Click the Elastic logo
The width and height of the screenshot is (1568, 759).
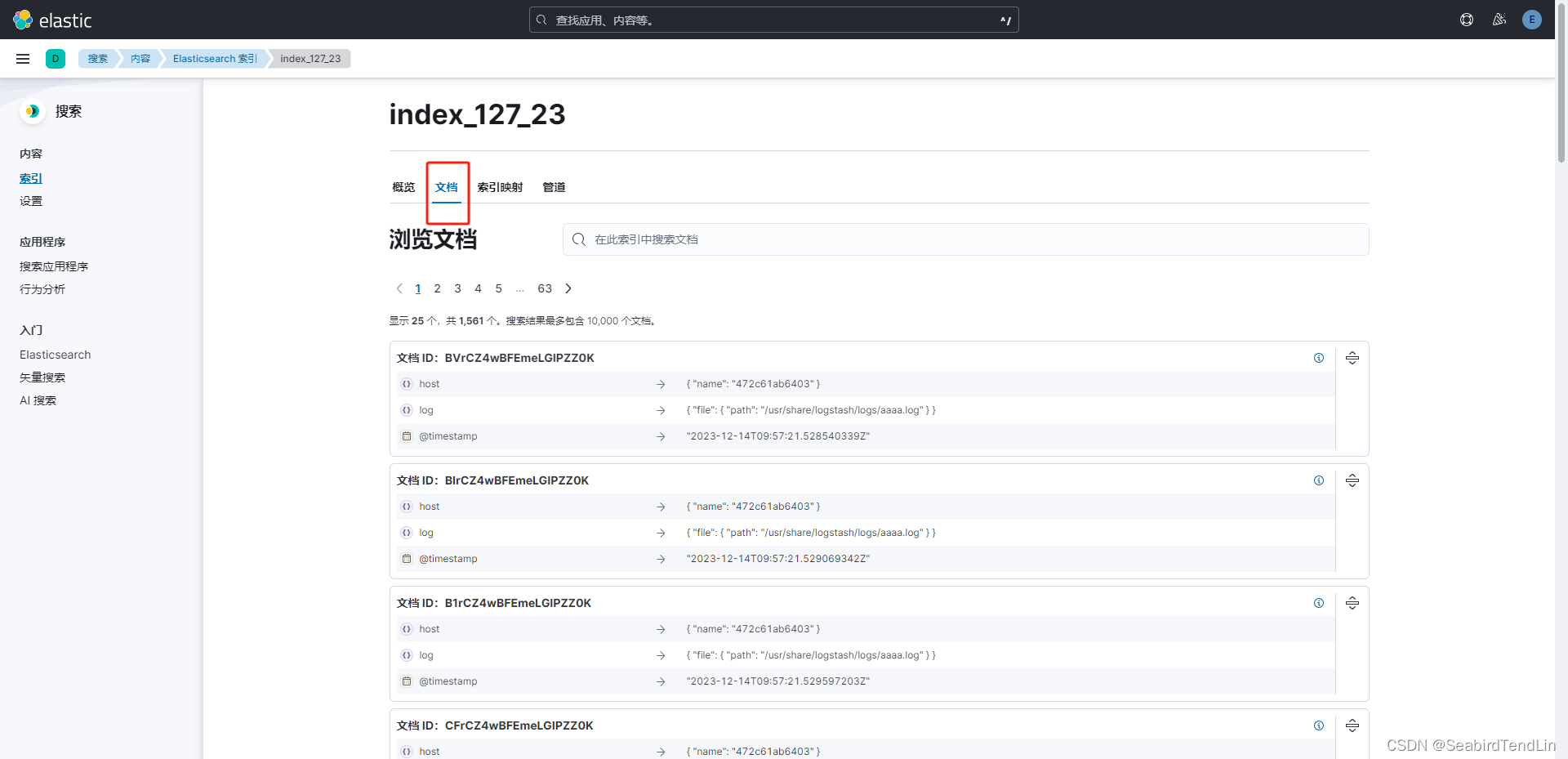coord(52,20)
